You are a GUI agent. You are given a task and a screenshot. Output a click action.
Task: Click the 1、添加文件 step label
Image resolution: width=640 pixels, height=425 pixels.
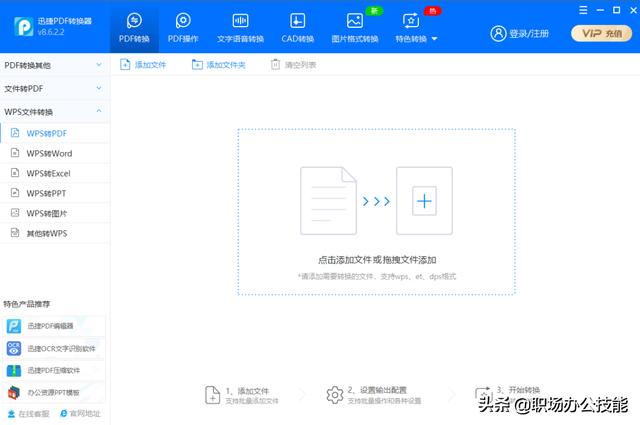(x=247, y=391)
